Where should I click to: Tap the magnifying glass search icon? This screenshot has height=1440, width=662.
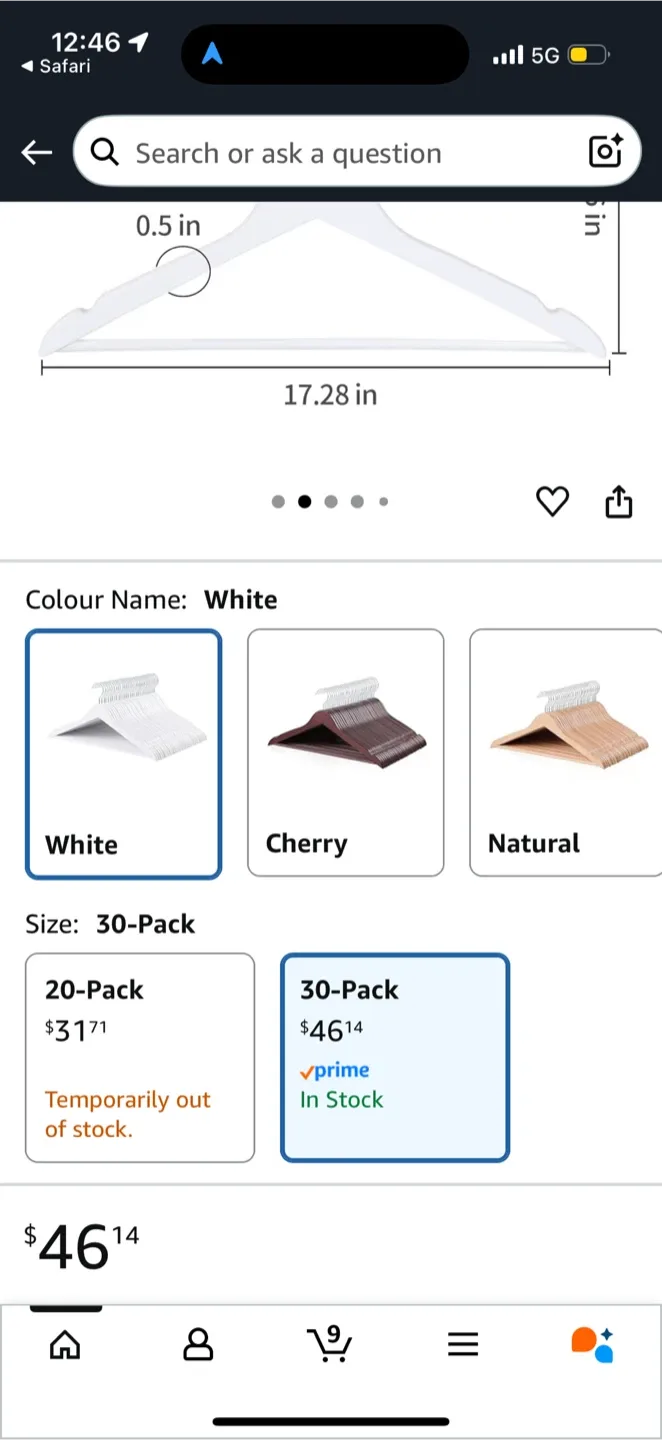tap(104, 152)
